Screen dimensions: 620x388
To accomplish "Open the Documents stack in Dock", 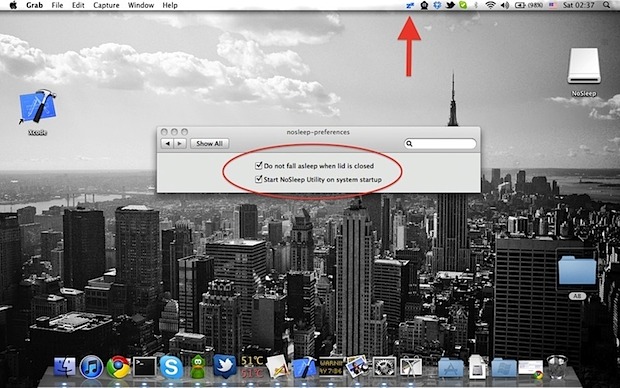I will (x=477, y=367).
